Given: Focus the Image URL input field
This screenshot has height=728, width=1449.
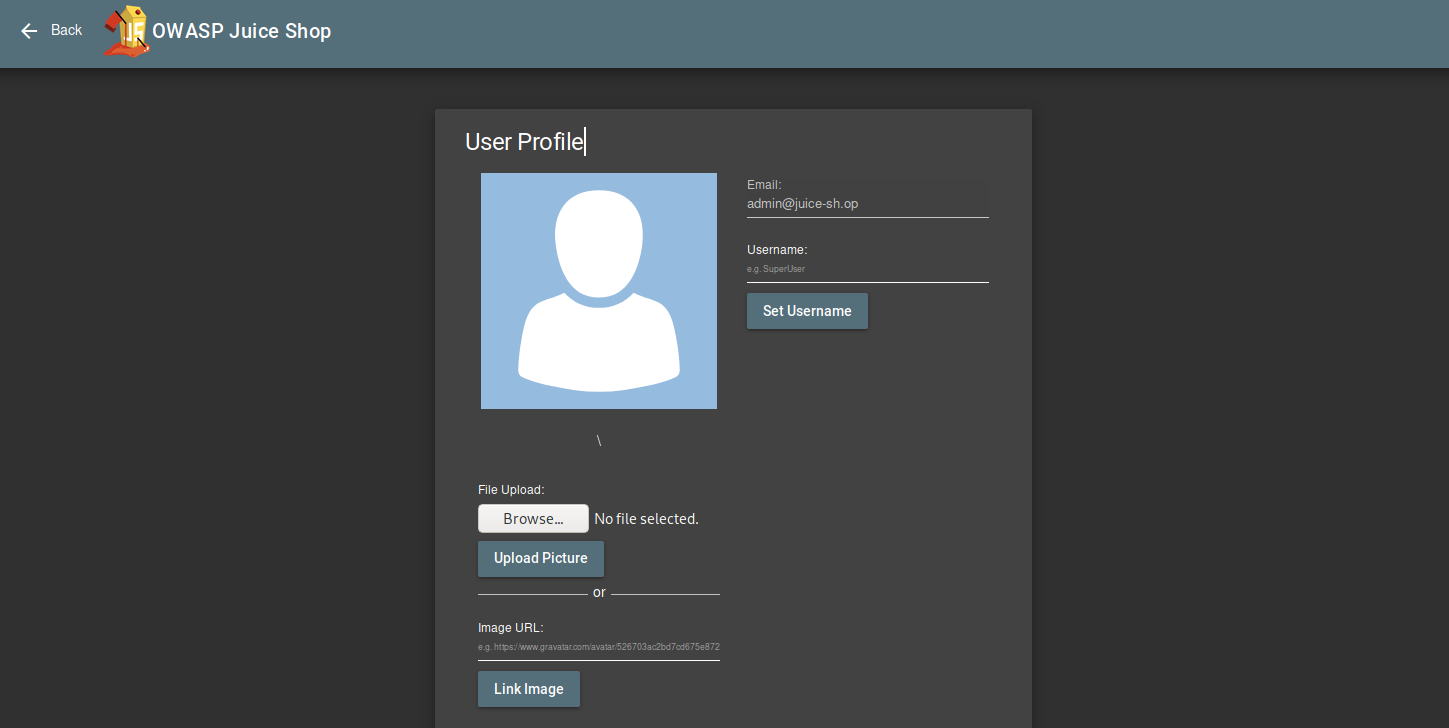Looking at the screenshot, I should click(x=598, y=647).
